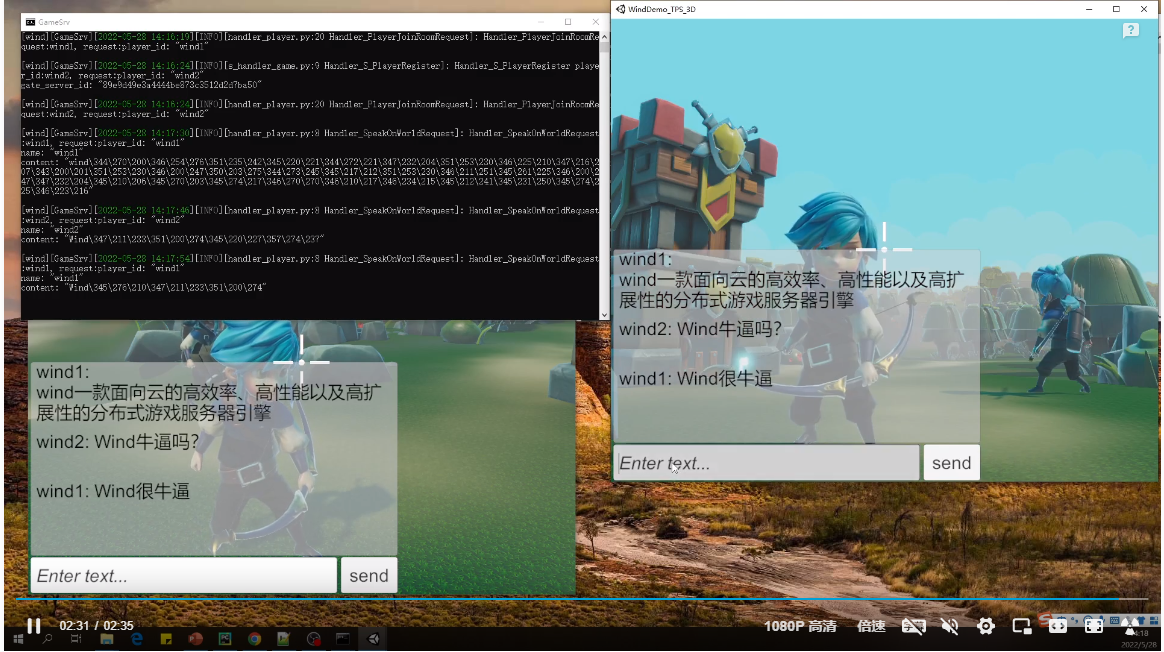Screen dimensions: 1164x652
Task: Click send in the right WindDemo chat
Action: coord(952,463)
